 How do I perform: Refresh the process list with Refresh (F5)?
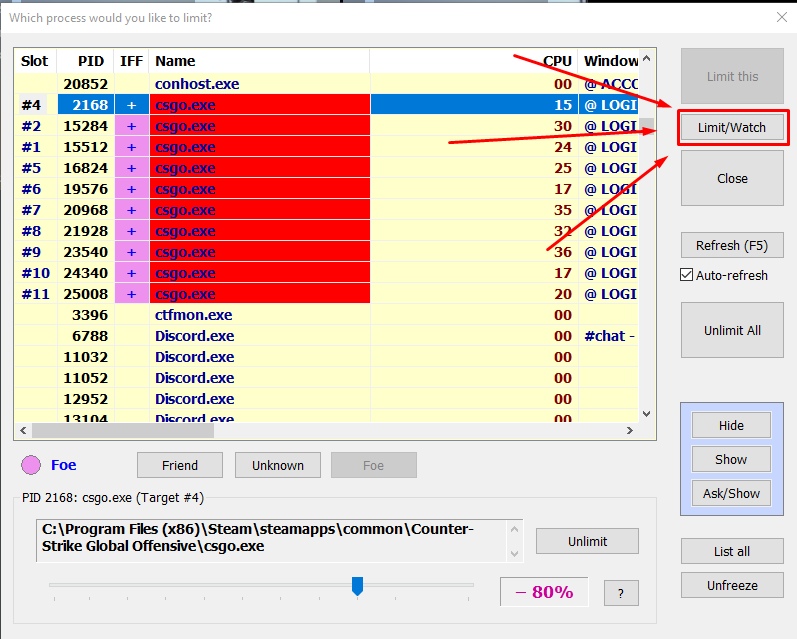tap(732, 246)
